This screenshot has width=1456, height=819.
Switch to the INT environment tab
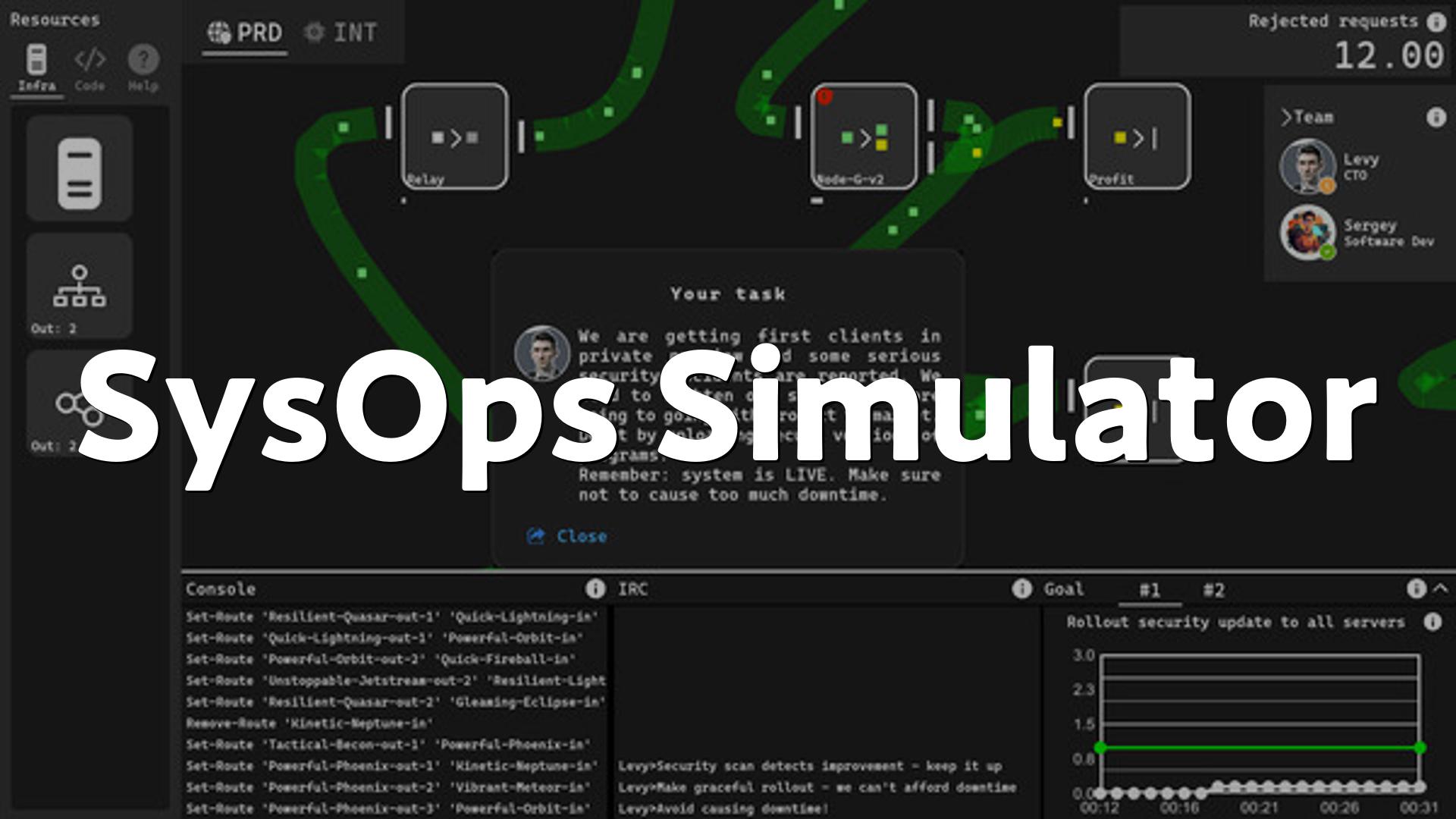(340, 33)
